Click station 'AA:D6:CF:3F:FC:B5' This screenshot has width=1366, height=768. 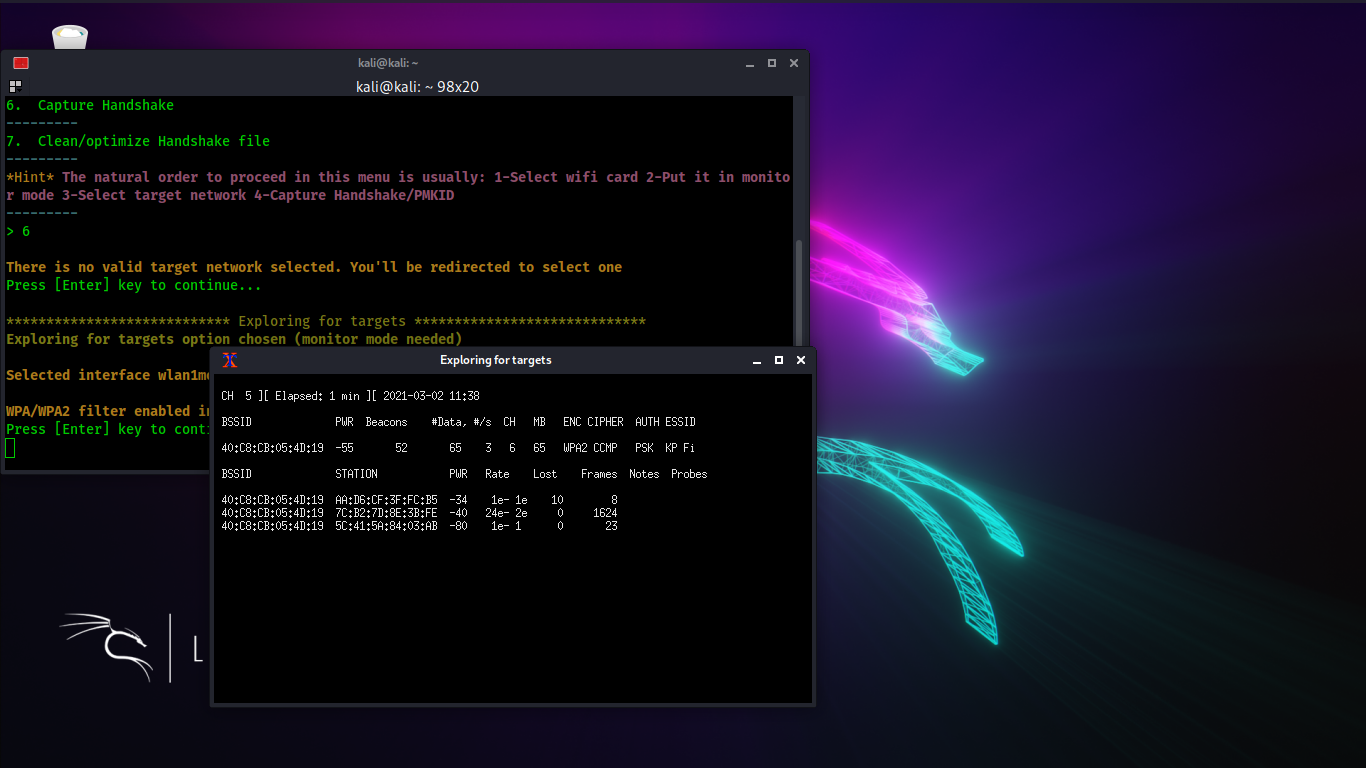[386, 500]
